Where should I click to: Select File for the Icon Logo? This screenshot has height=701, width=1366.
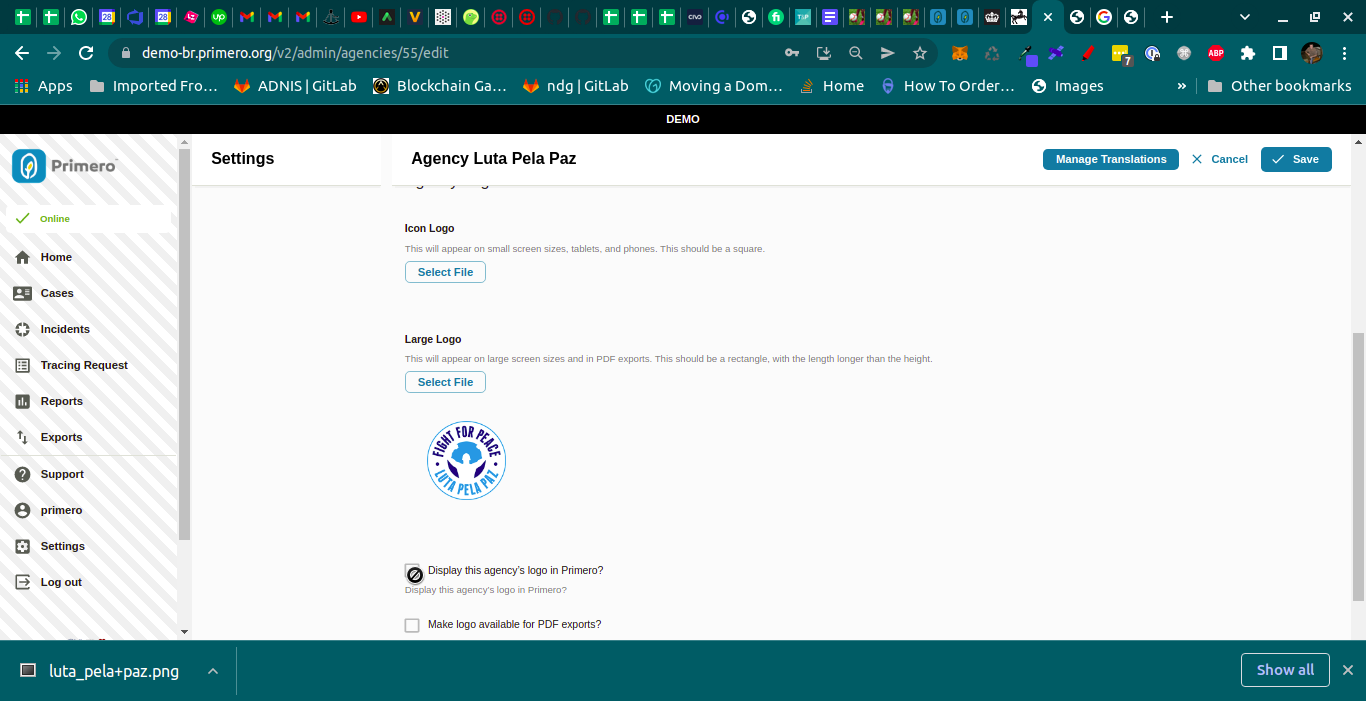445,272
